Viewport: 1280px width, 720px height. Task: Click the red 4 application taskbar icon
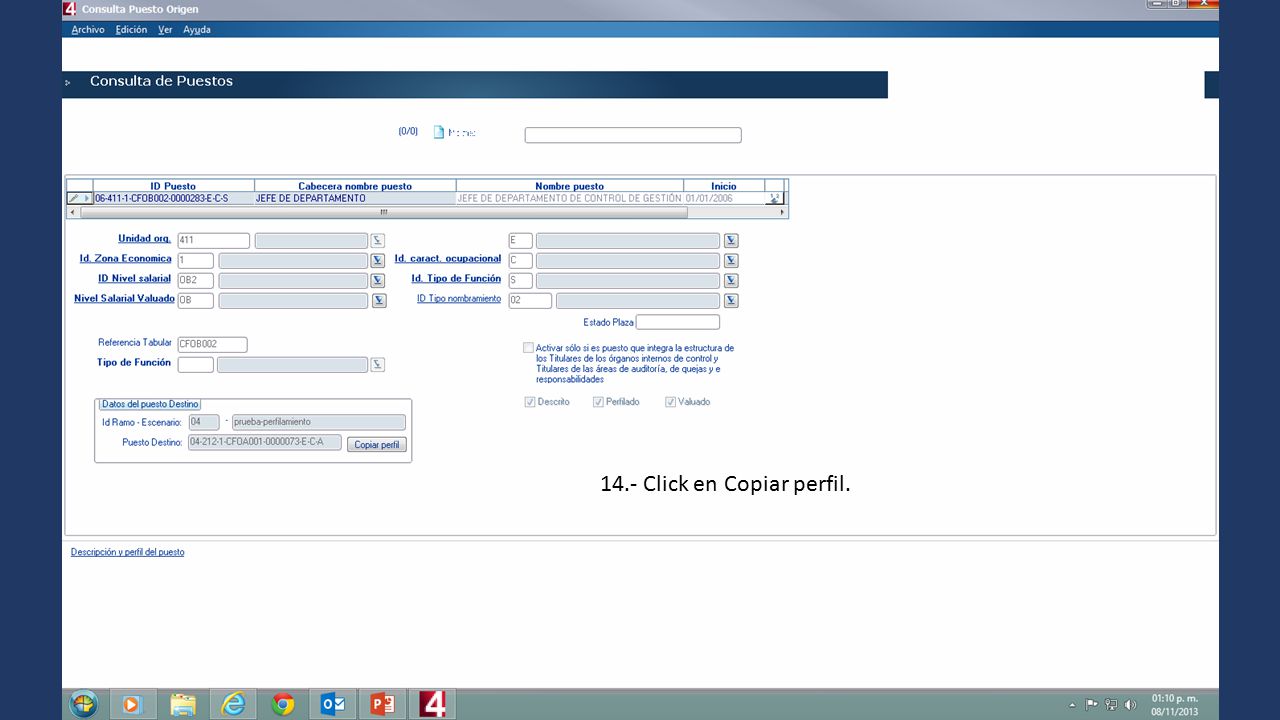[433, 704]
